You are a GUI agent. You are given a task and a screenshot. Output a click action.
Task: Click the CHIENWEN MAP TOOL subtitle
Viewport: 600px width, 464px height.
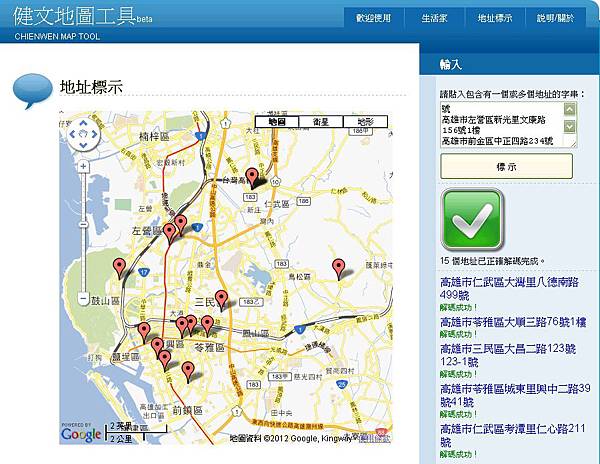click(x=57, y=37)
